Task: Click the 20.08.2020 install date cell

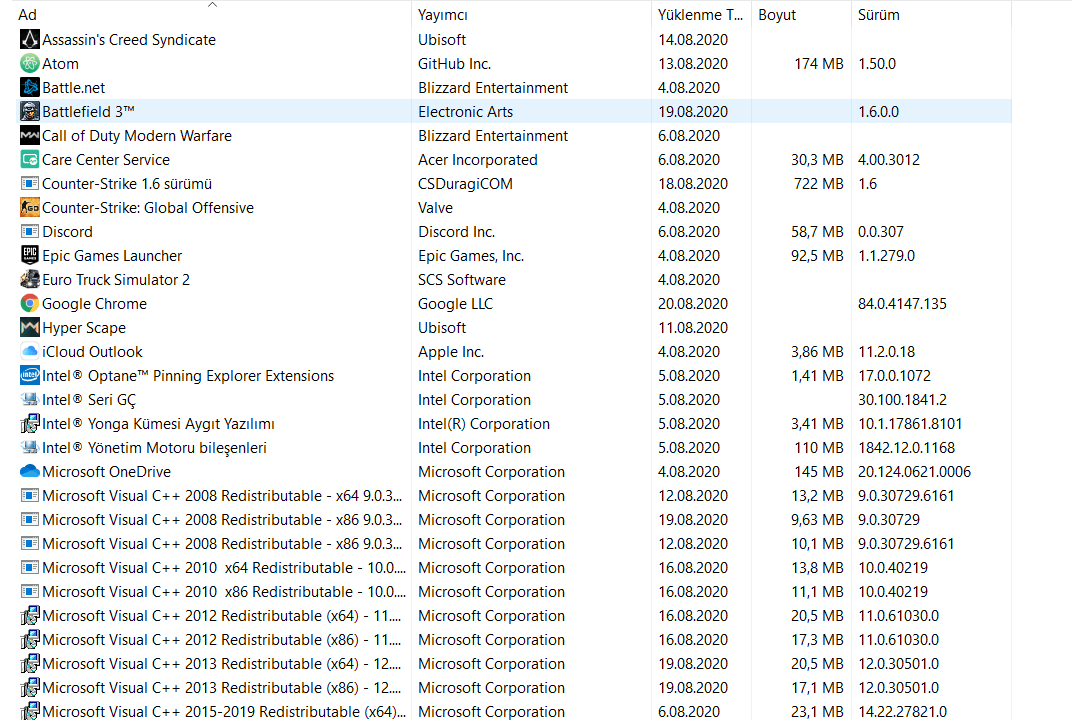Action: pos(693,304)
